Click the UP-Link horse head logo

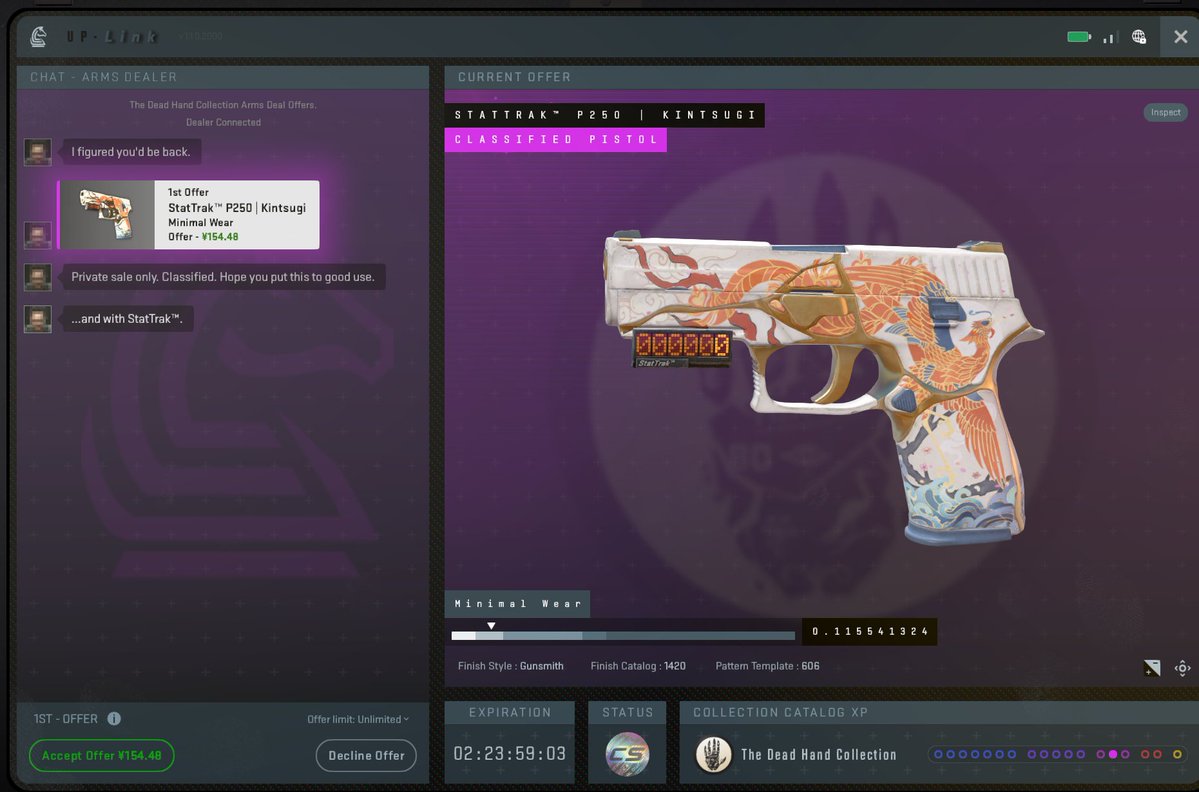click(x=38, y=37)
